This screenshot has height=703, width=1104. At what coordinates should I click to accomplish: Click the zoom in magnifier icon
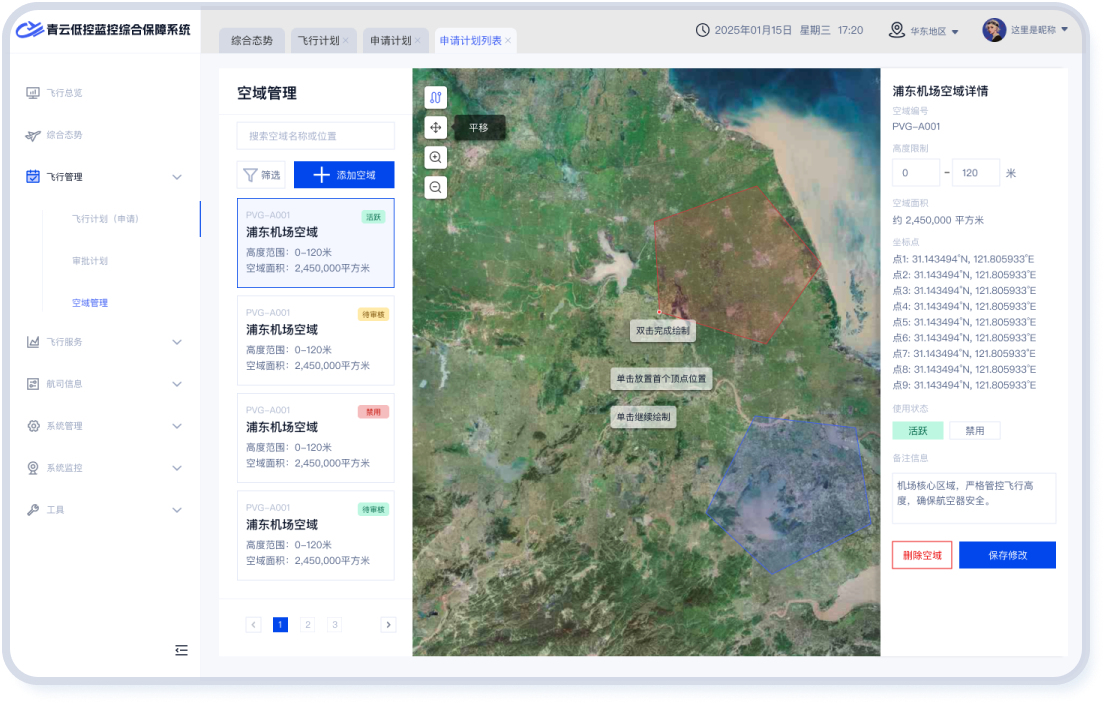(435, 157)
